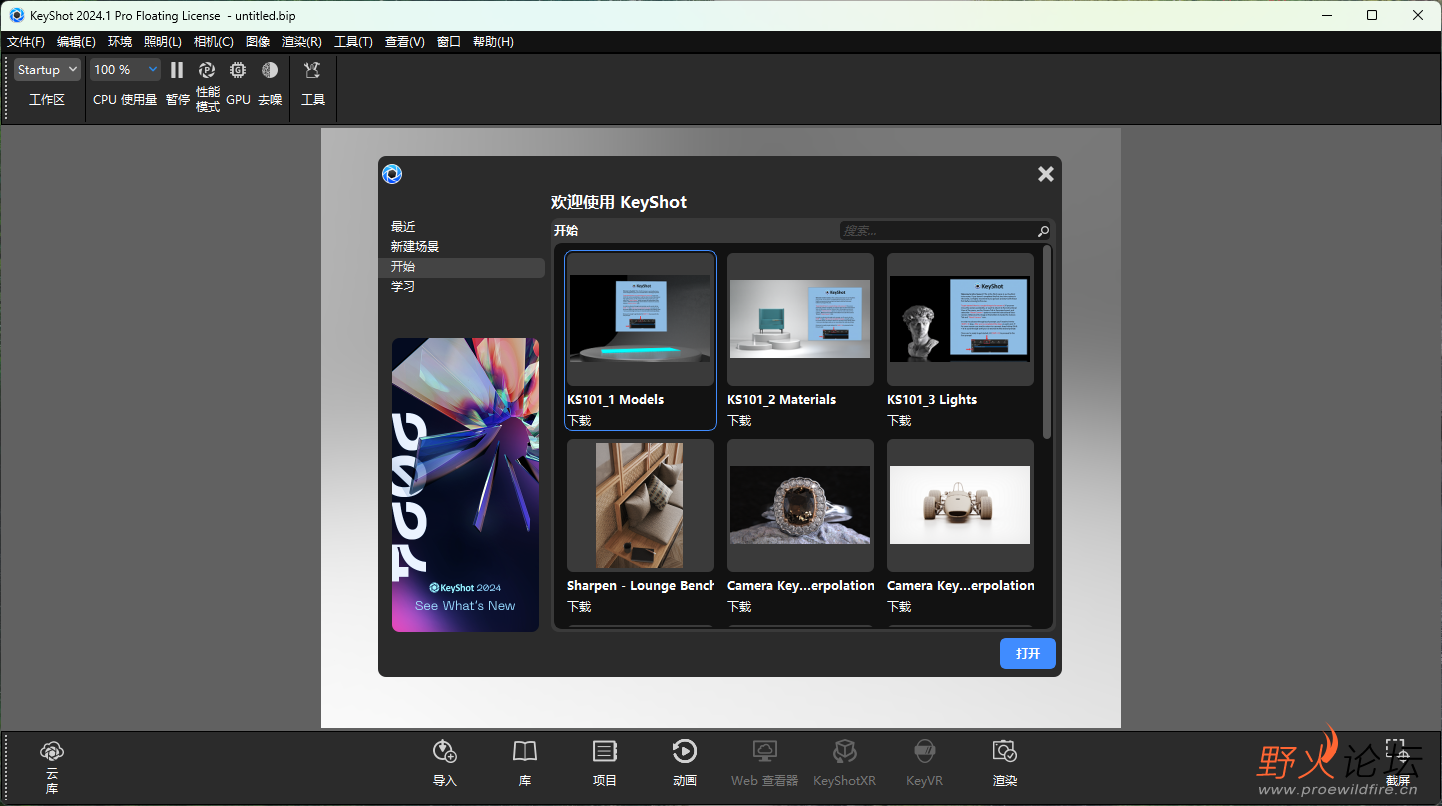1442x806 pixels.
Task: Pause rendering with the 暂停 icon
Action: click(177, 70)
